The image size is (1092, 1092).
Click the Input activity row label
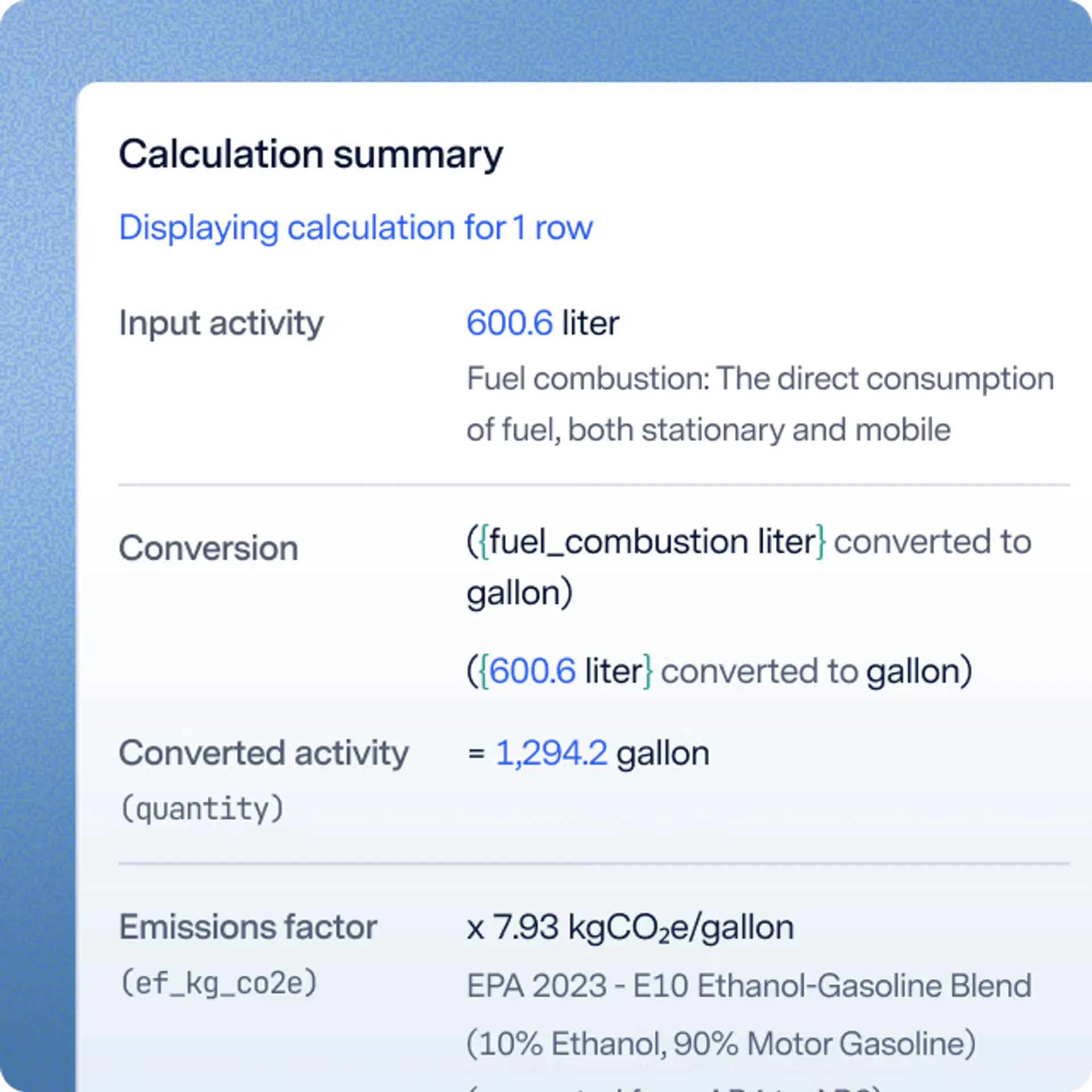click(x=221, y=322)
